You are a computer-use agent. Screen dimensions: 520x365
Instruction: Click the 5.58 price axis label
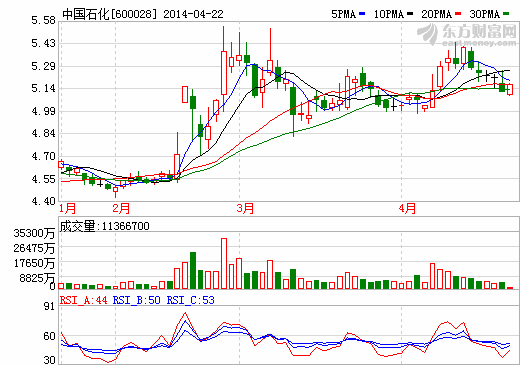pos(44,20)
